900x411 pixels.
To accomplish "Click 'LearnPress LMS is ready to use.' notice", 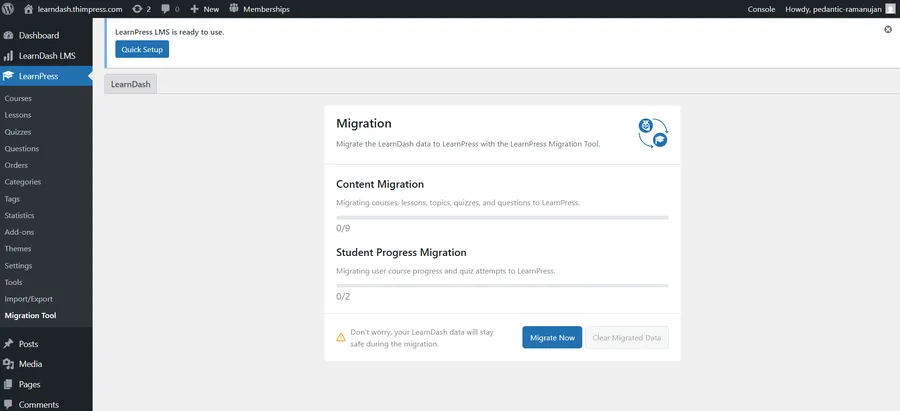I will click(170, 32).
